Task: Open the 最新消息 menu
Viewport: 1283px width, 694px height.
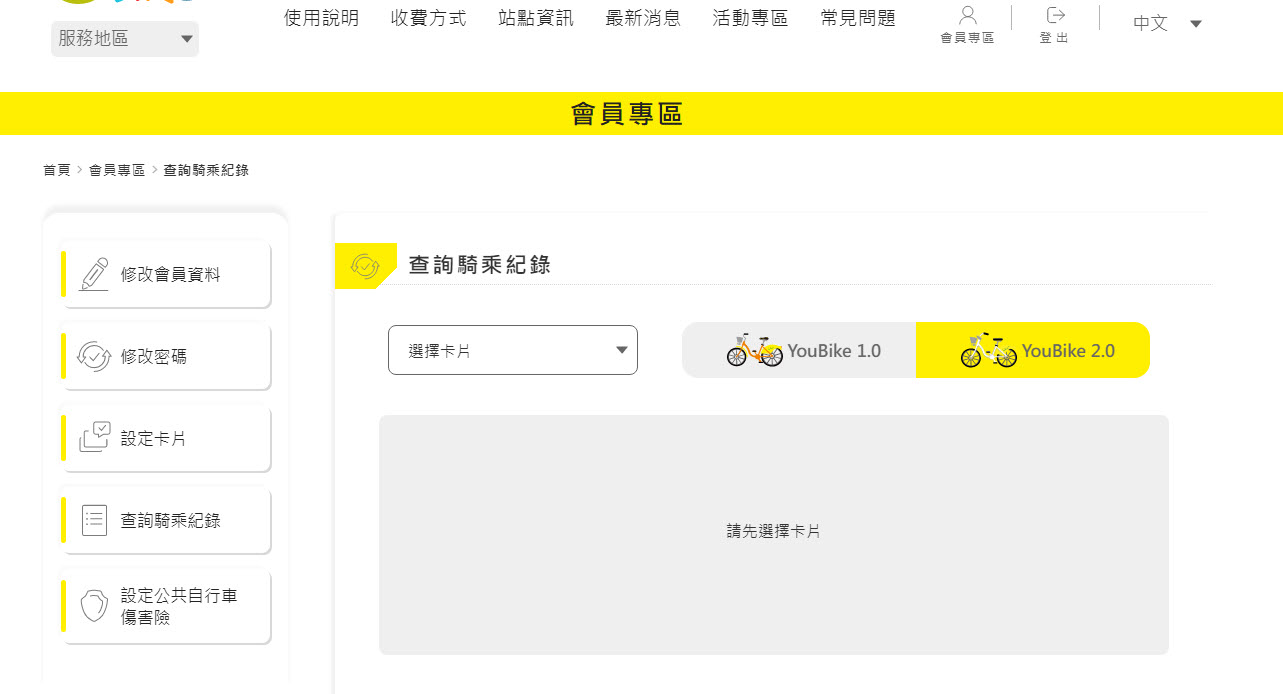Action: [x=643, y=18]
